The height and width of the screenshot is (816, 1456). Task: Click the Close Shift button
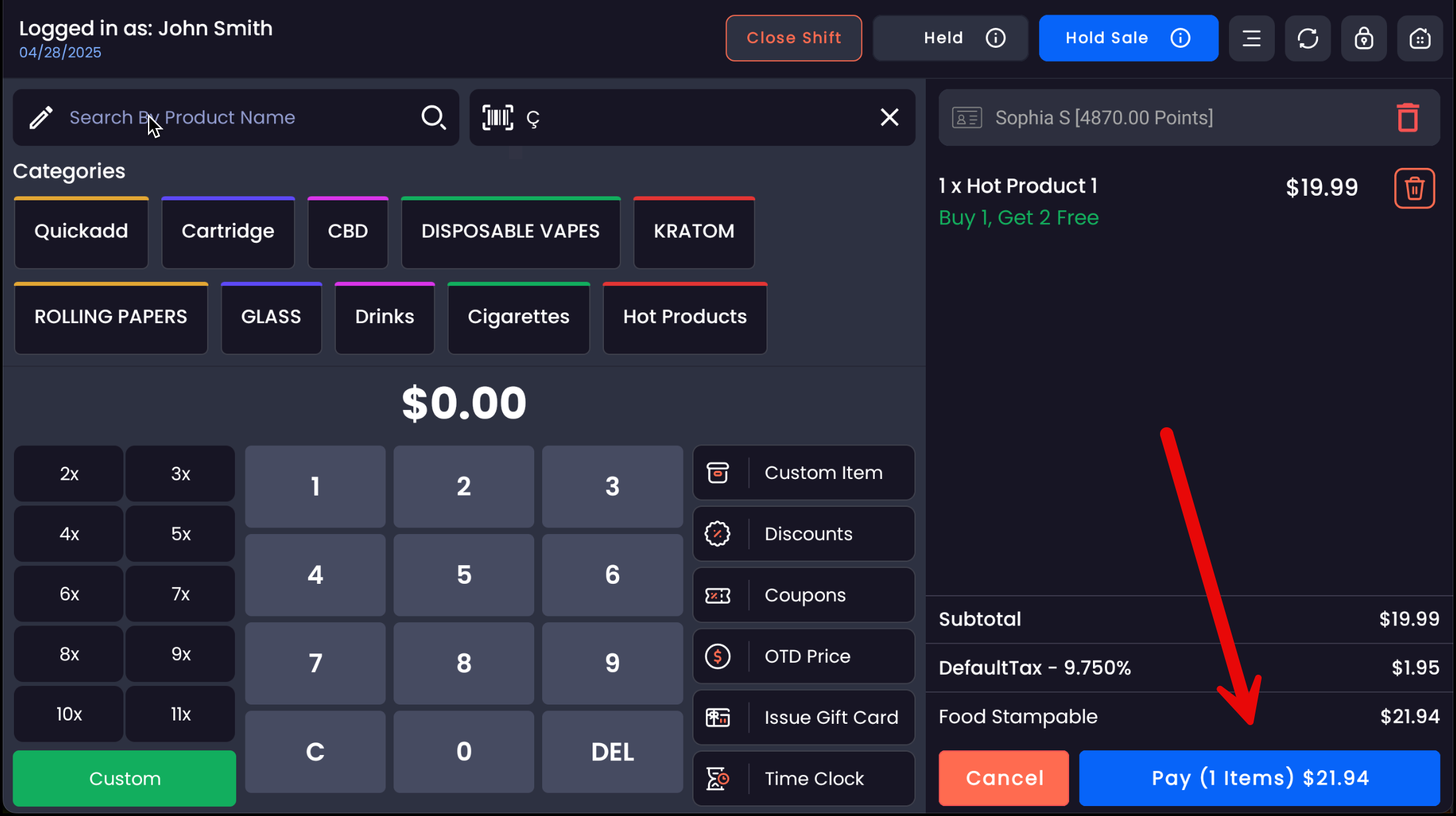(x=794, y=38)
